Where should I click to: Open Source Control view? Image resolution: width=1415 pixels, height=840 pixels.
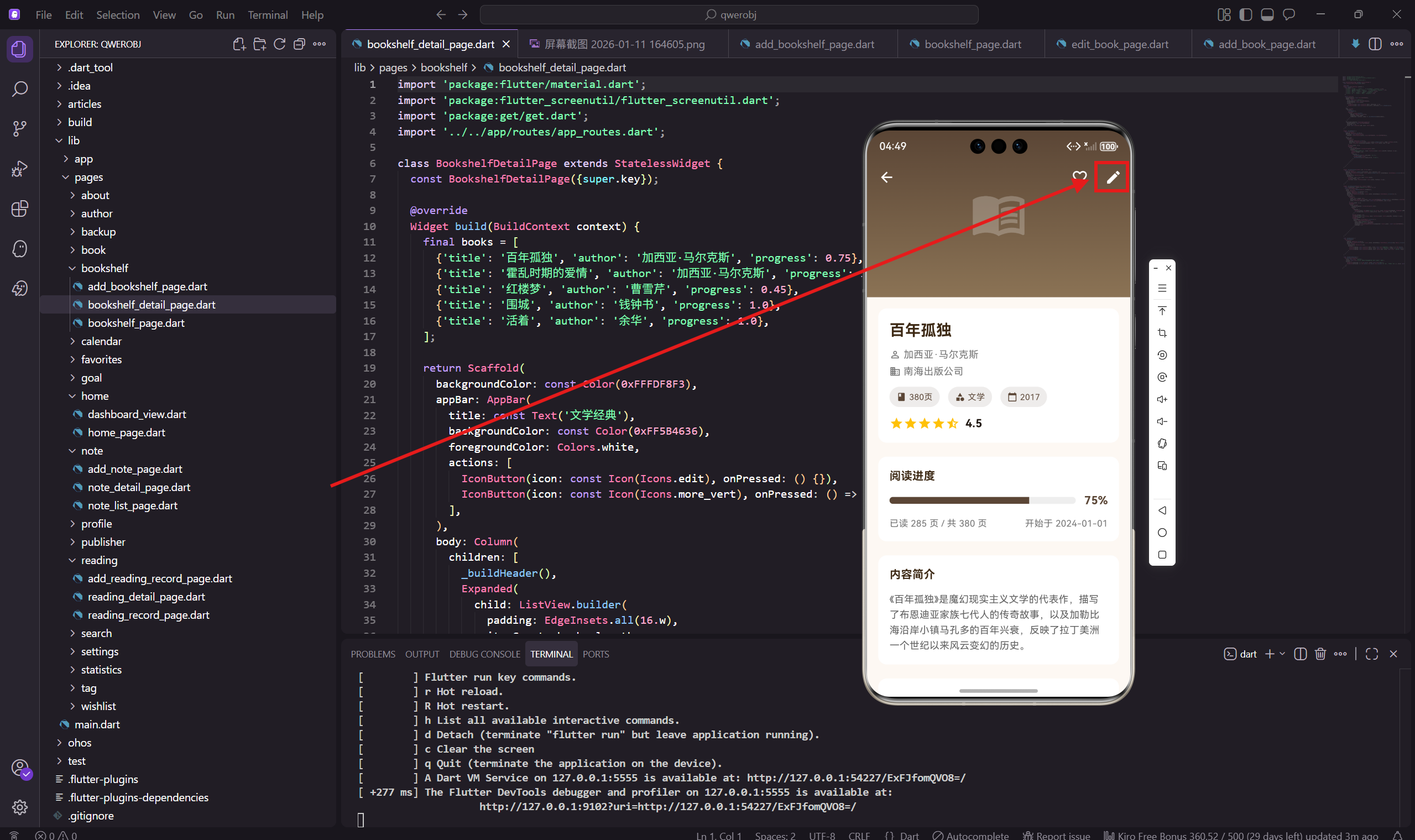pos(19,128)
